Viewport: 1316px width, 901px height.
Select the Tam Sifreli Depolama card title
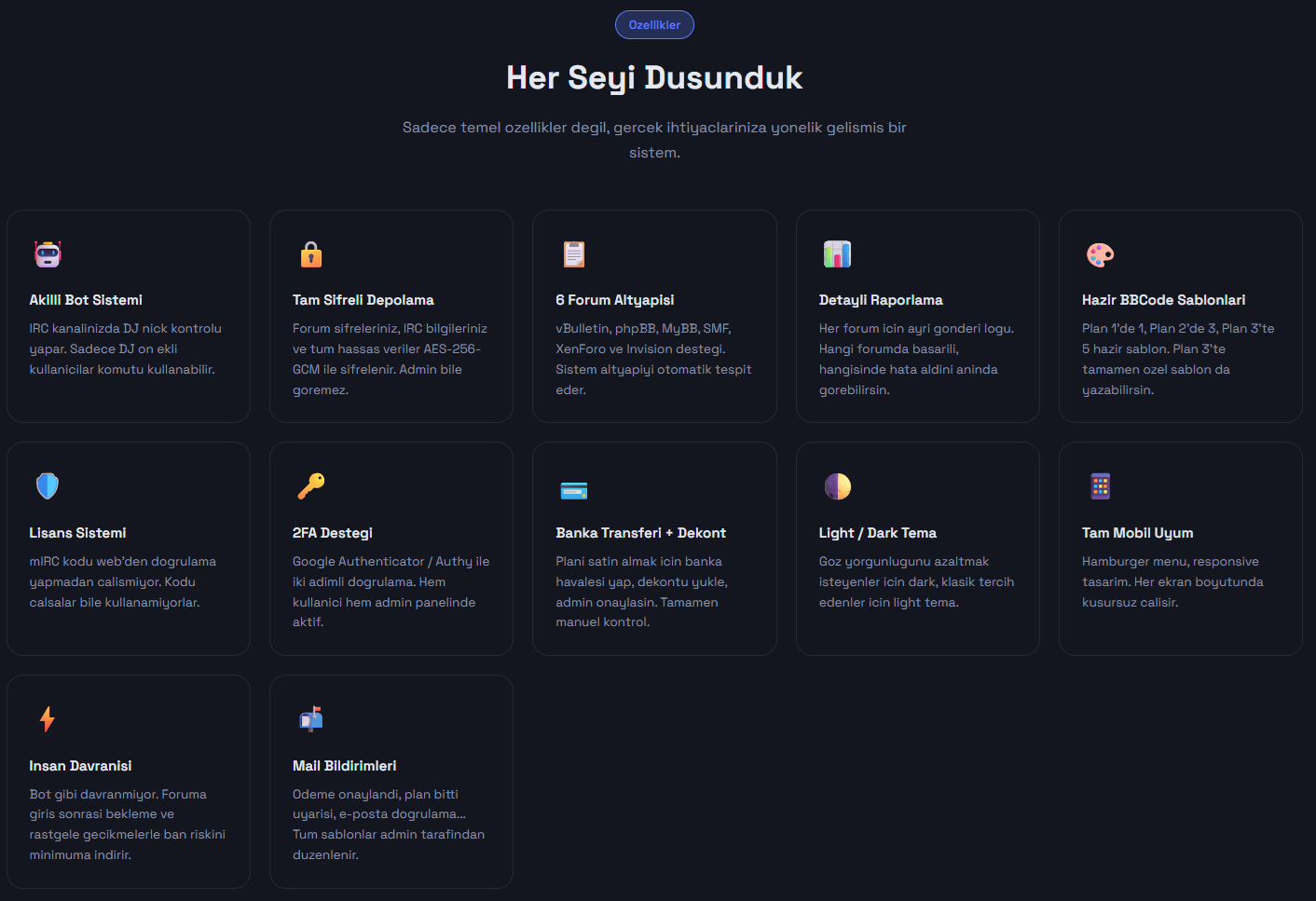(363, 300)
